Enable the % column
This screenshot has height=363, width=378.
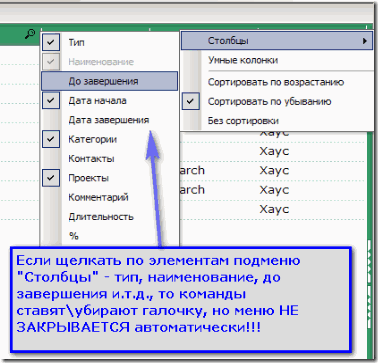pyautogui.click(x=109, y=236)
